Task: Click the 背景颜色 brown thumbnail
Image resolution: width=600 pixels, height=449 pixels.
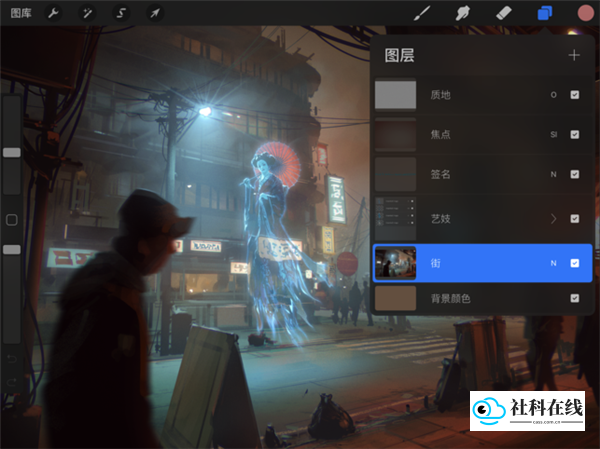Action: click(x=395, y=298)
